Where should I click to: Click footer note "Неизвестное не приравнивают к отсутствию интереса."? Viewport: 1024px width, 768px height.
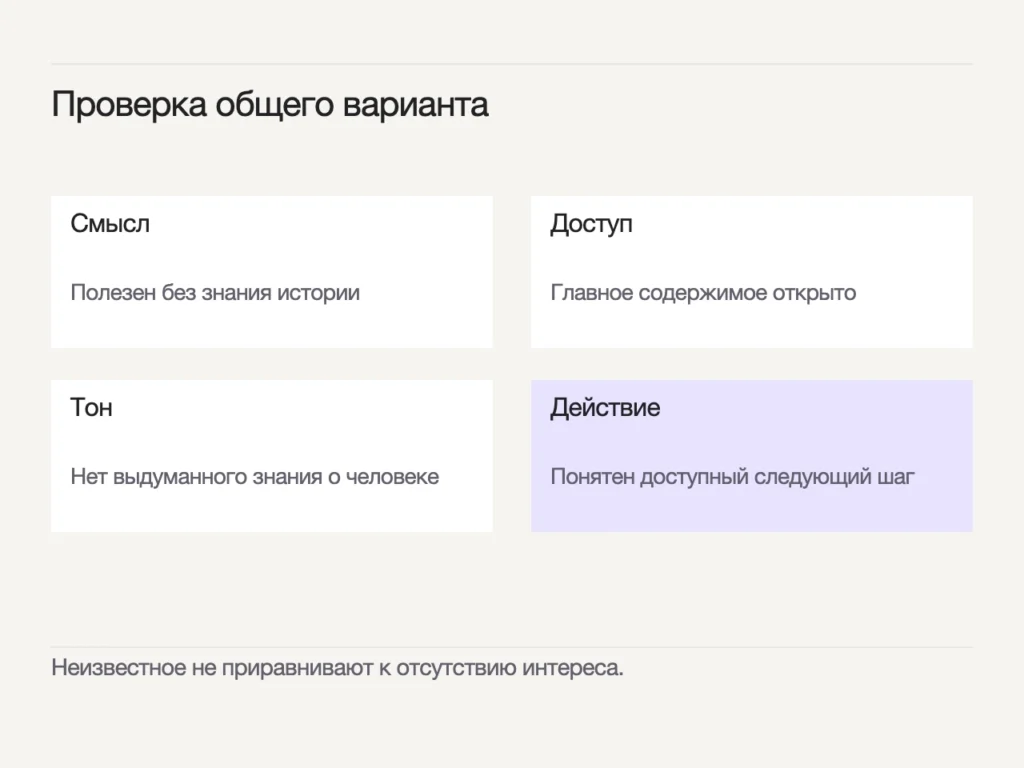338,668
